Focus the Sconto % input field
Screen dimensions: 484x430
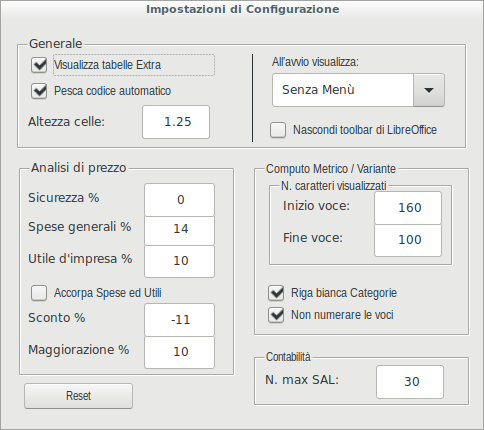179,320
